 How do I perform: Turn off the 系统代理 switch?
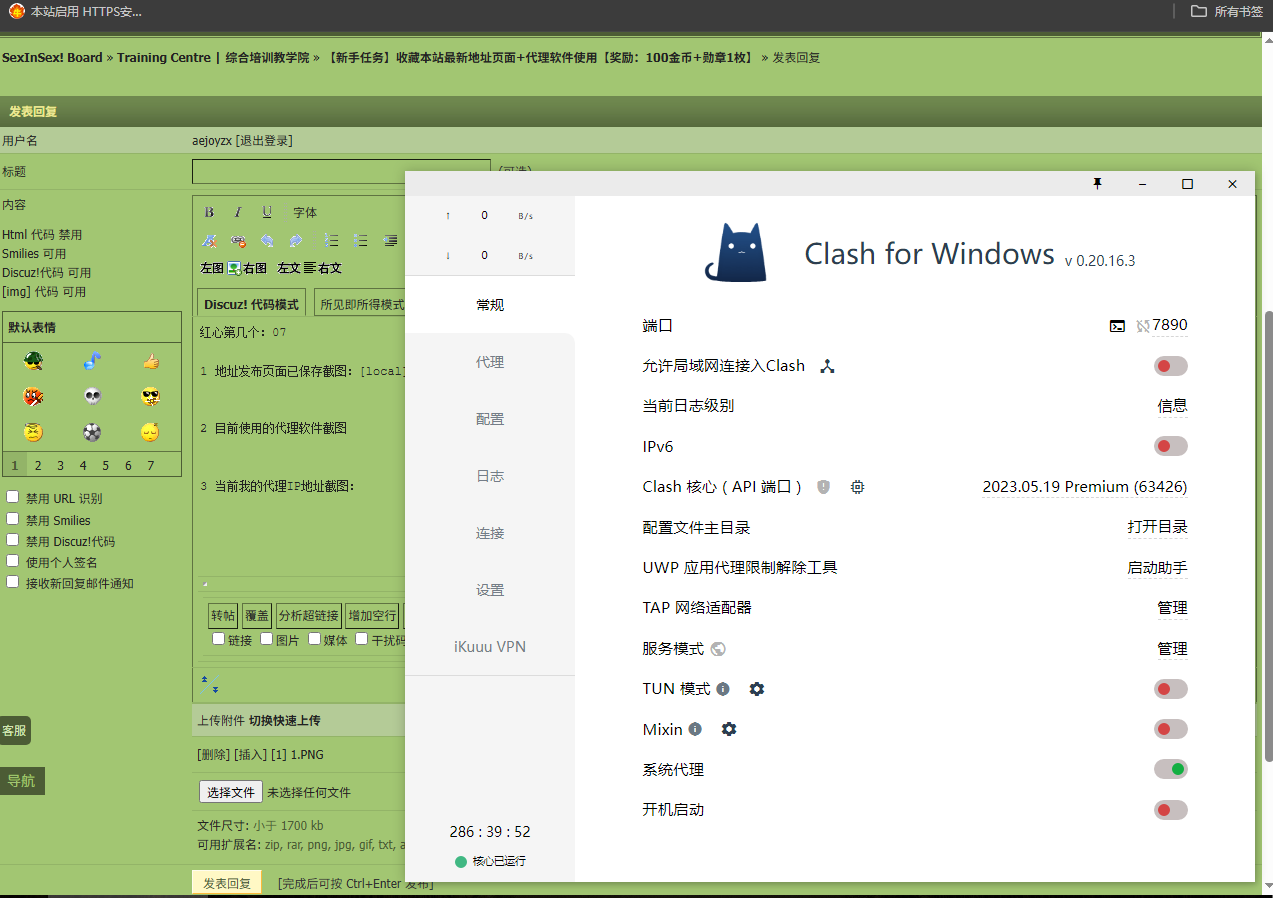(x=1171, y=769)
